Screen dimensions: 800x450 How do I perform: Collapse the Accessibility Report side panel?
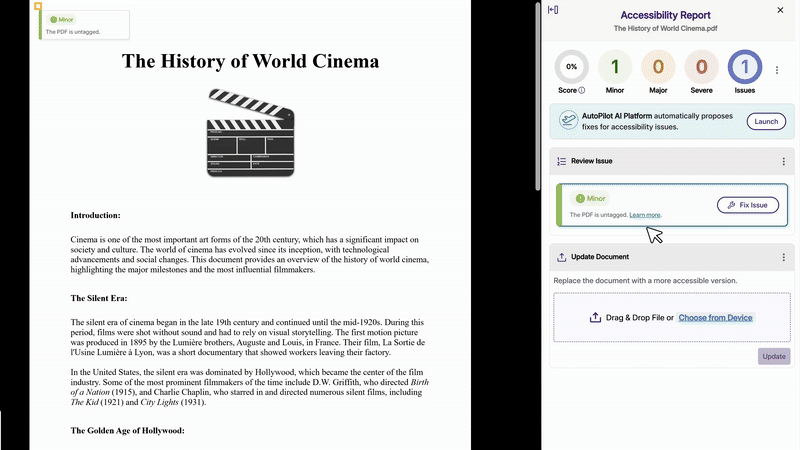(x=553, y=10)
